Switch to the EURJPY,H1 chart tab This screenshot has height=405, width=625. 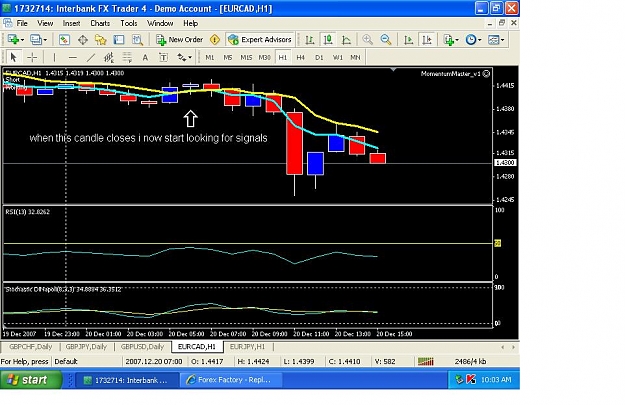coord(247,346)
